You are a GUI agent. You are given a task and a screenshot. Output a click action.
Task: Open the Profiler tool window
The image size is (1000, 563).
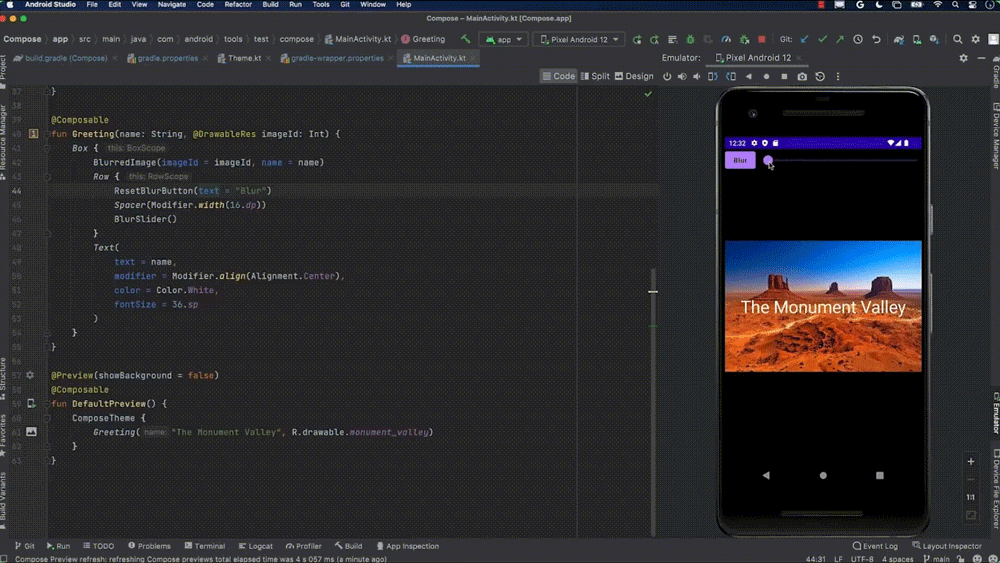[x=304, y=546]
